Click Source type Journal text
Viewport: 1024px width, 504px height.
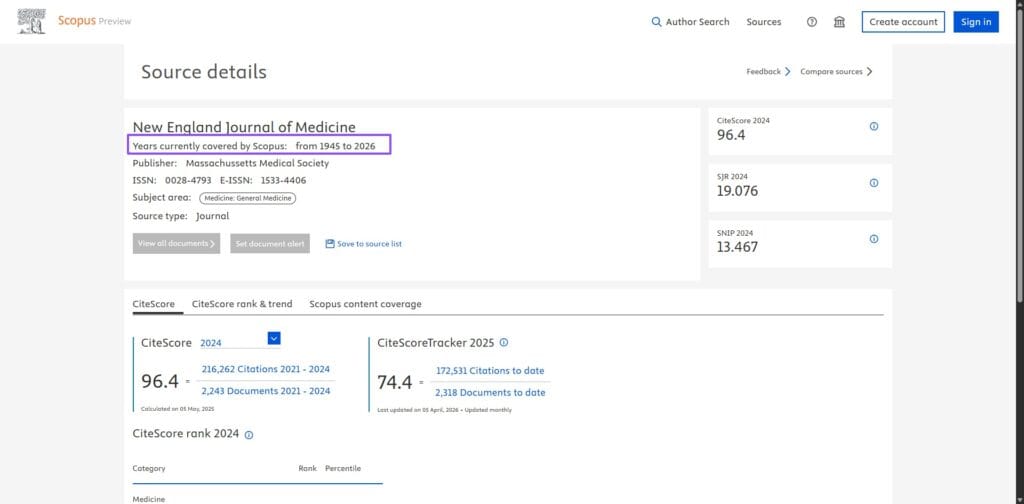pos(213,215)
